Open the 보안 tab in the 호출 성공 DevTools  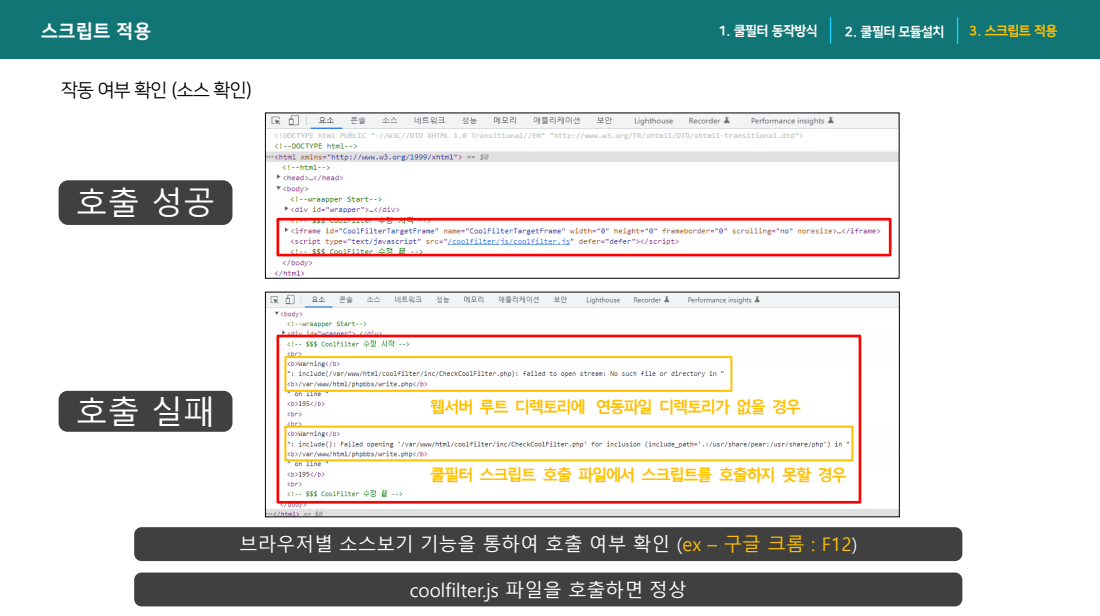click(604, 121)
